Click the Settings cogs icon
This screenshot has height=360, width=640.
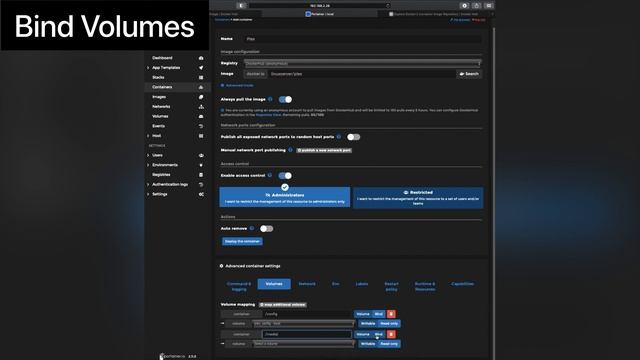coord(201,194)
